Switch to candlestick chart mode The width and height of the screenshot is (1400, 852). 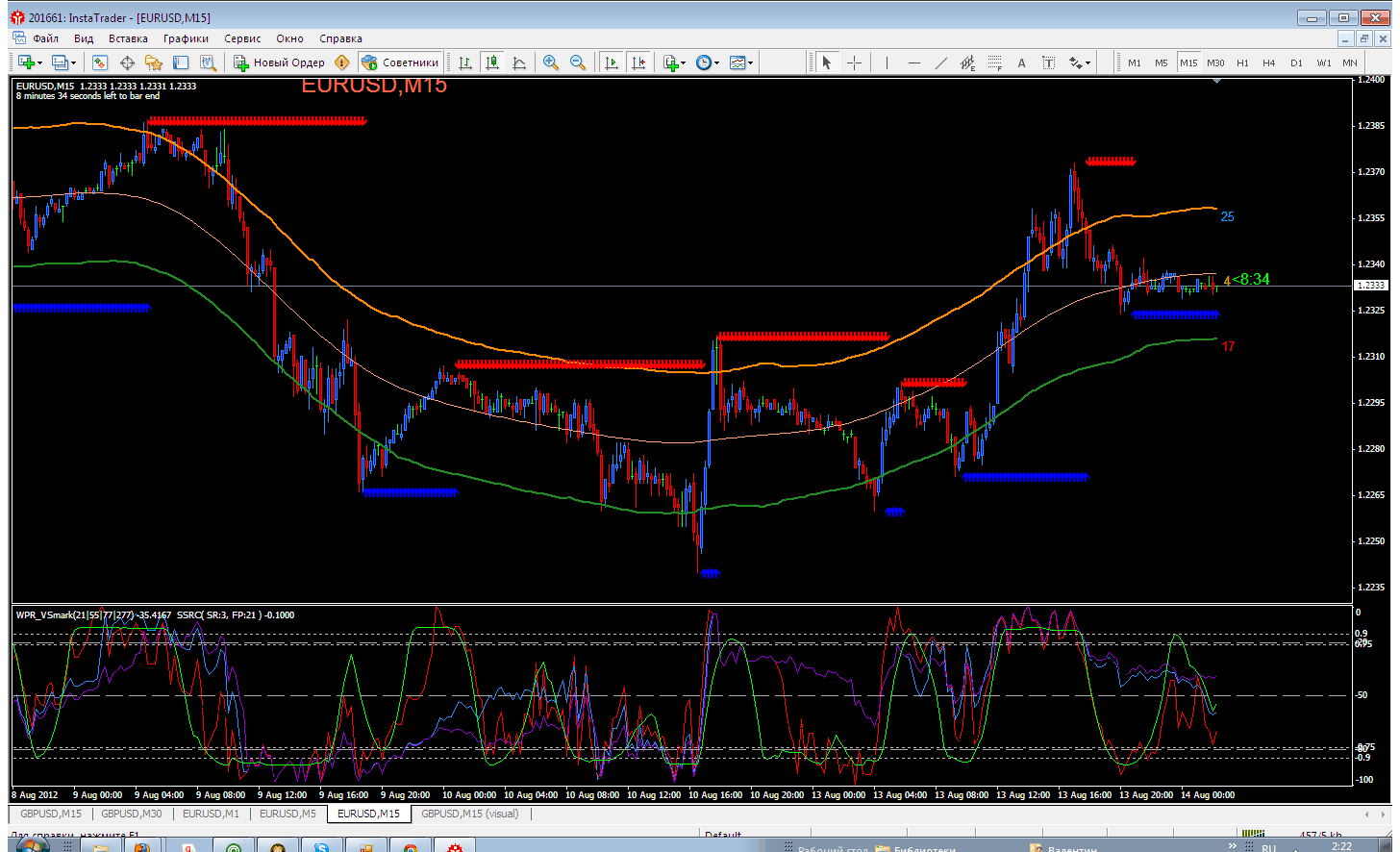pyautogui.click(x=492, y=63)
